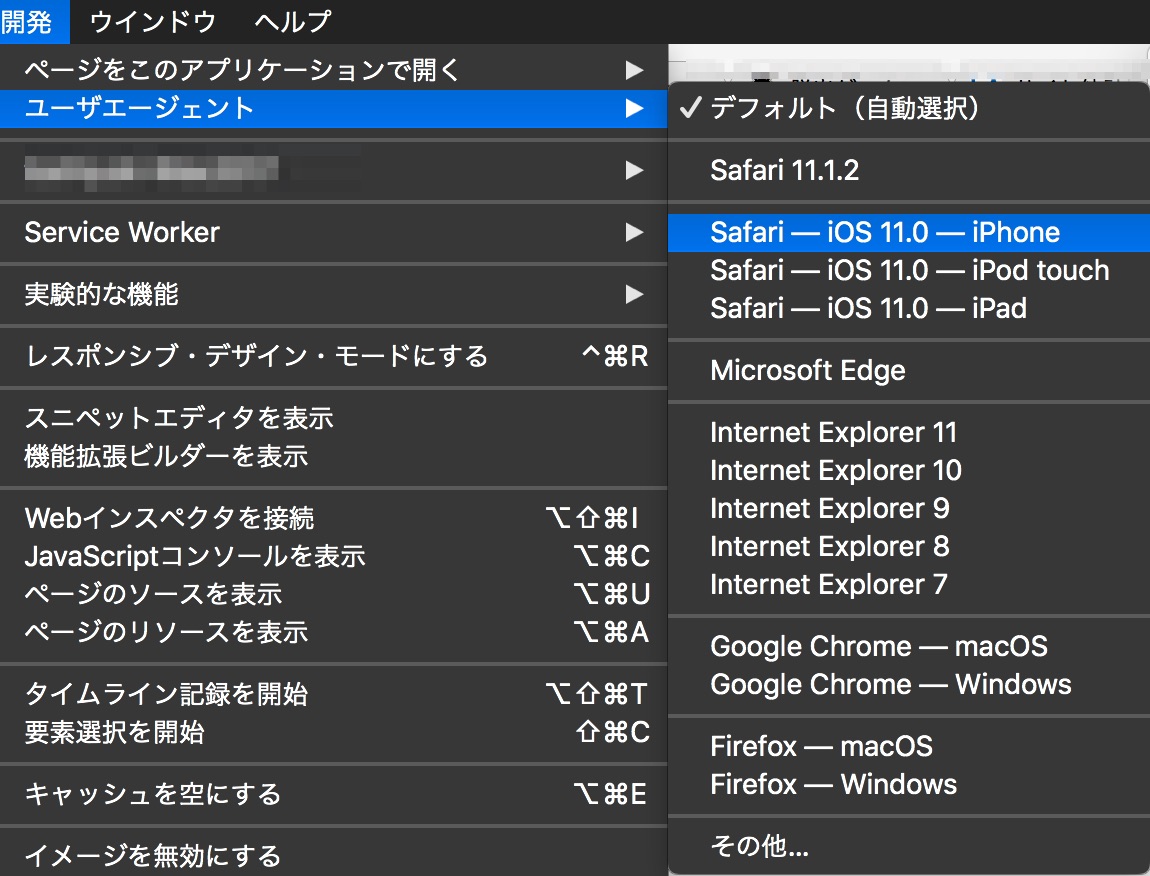Select Webインスペクタを接続
This screenshot has height=876, width=1150.
(x=334, y=518)
